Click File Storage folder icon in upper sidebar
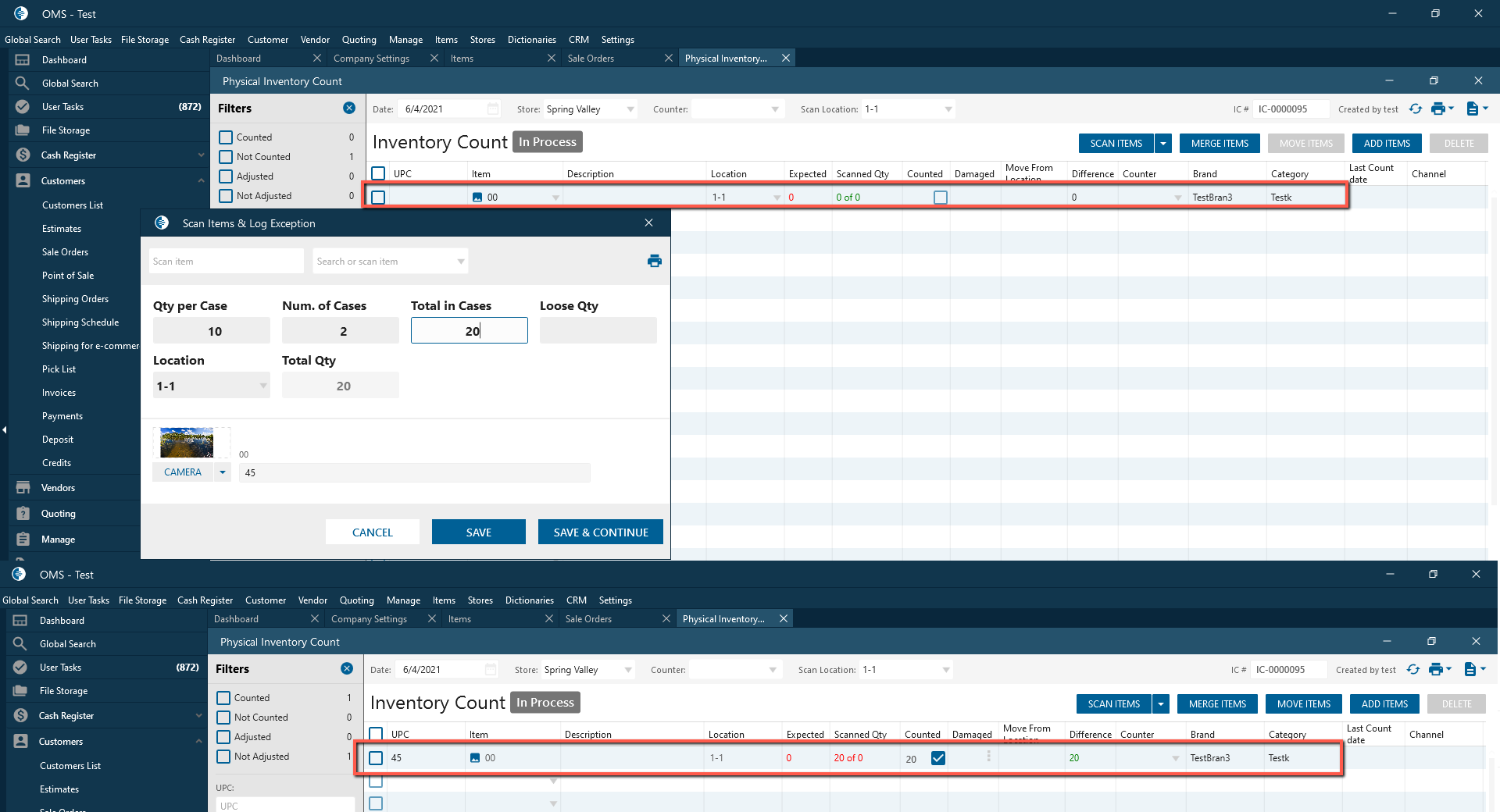This screenshot has width=1500, height=812. [22, 130]
